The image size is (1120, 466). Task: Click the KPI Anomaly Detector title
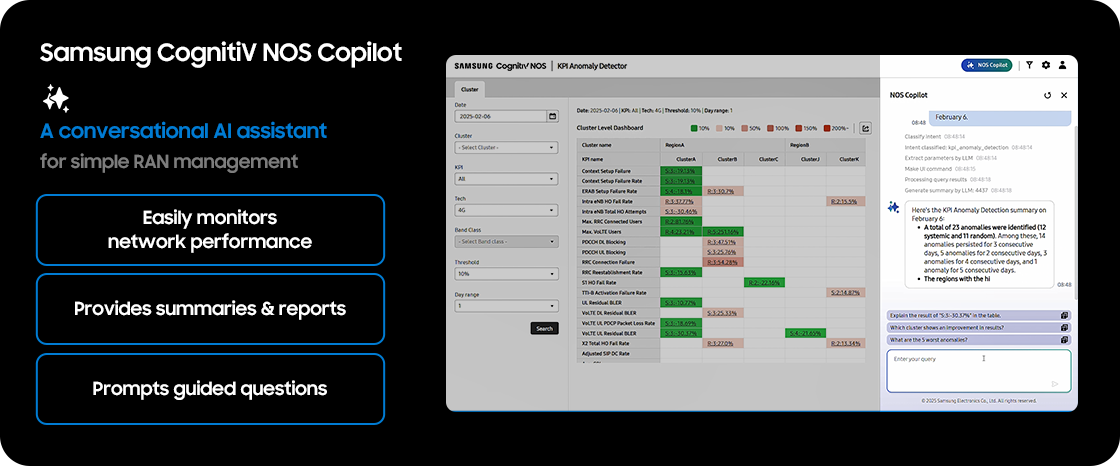pos(591,66)
